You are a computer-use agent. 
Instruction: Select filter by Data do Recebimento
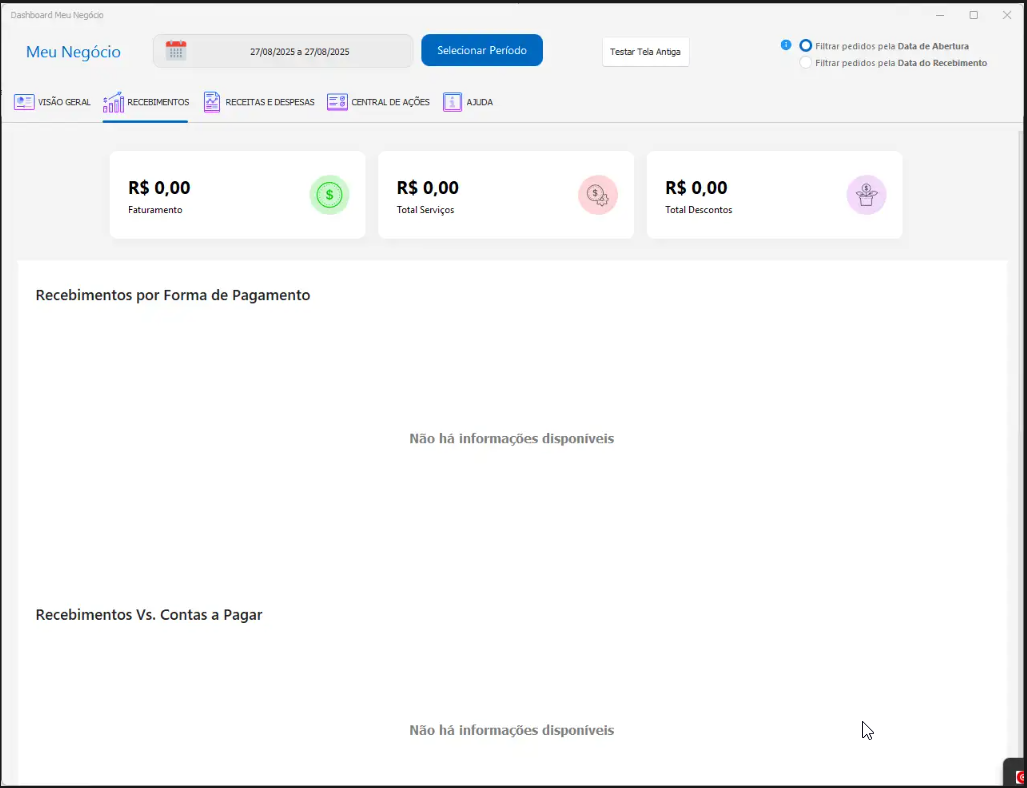pos(806,63)
